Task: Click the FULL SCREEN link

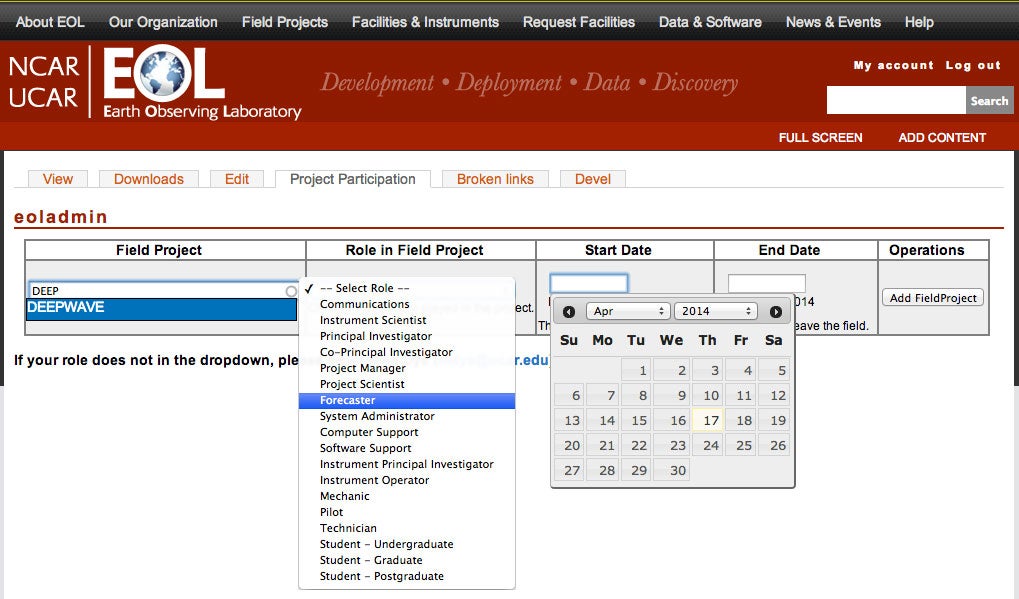Action: click(820, 138)
